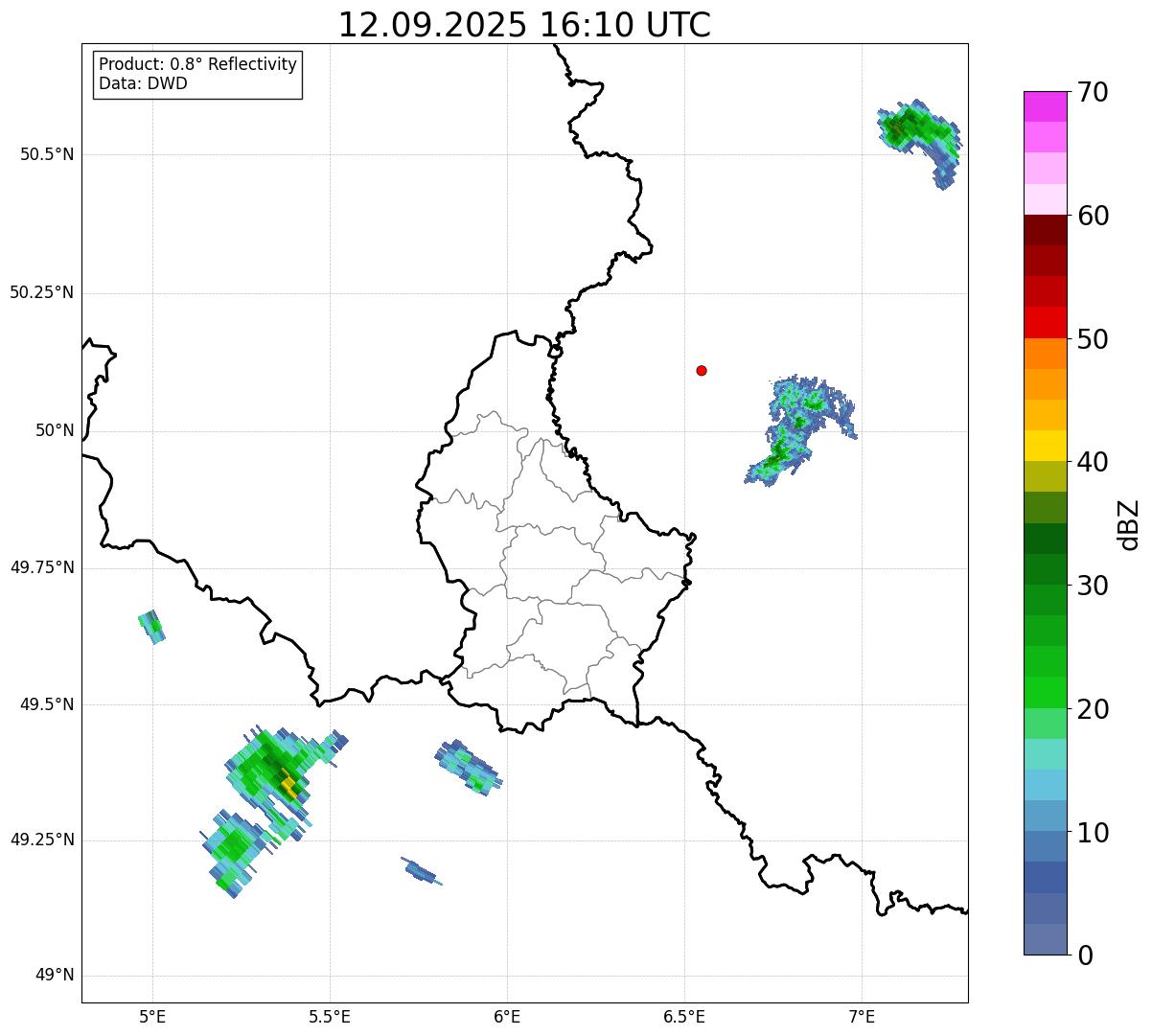Pick the bright green colorbar band above 20
The height and width of the screenshot is (1036, 1152).
click(1046, 692)
